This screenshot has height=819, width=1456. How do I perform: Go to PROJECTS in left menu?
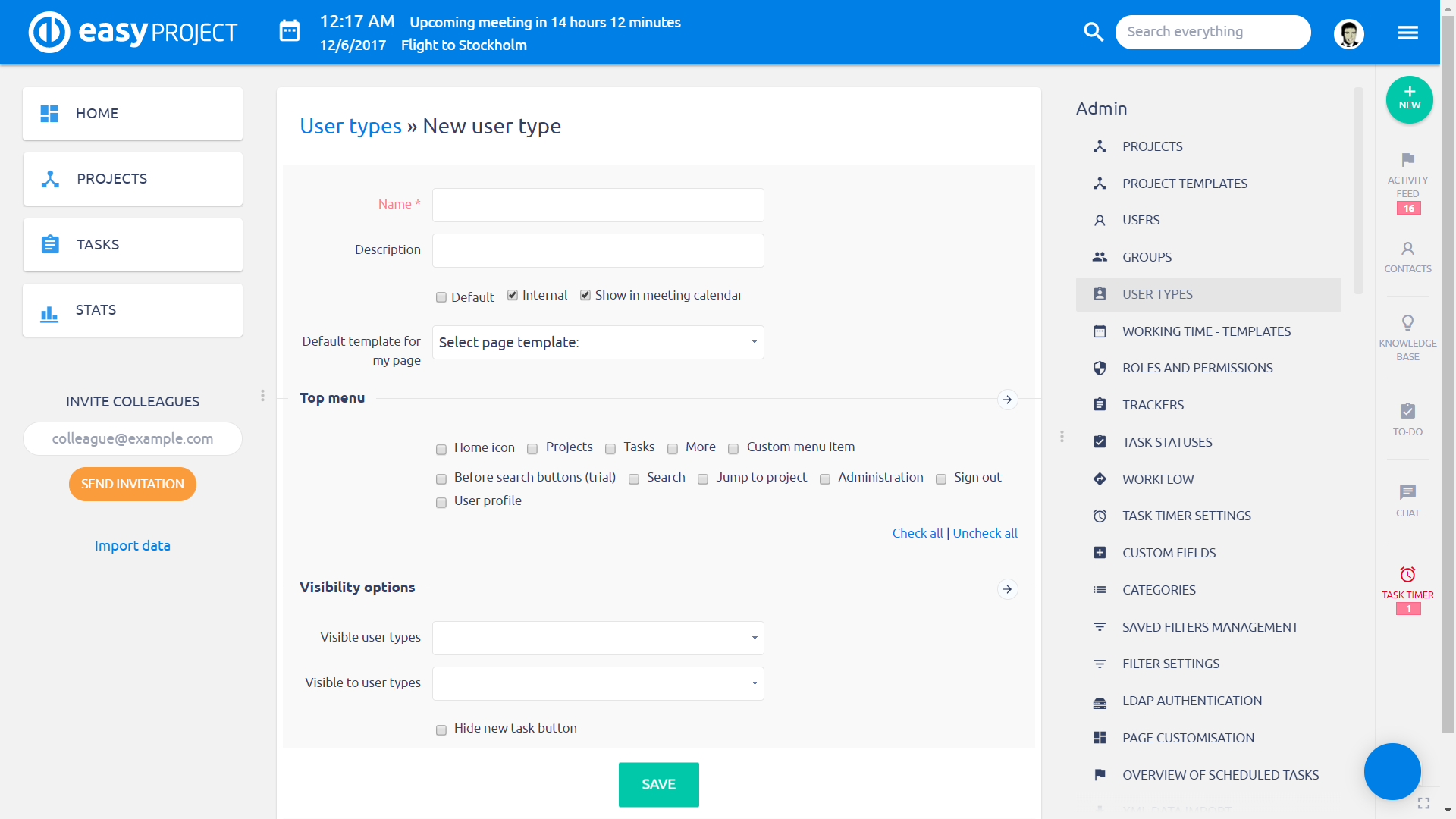click(x=133, y=179)
